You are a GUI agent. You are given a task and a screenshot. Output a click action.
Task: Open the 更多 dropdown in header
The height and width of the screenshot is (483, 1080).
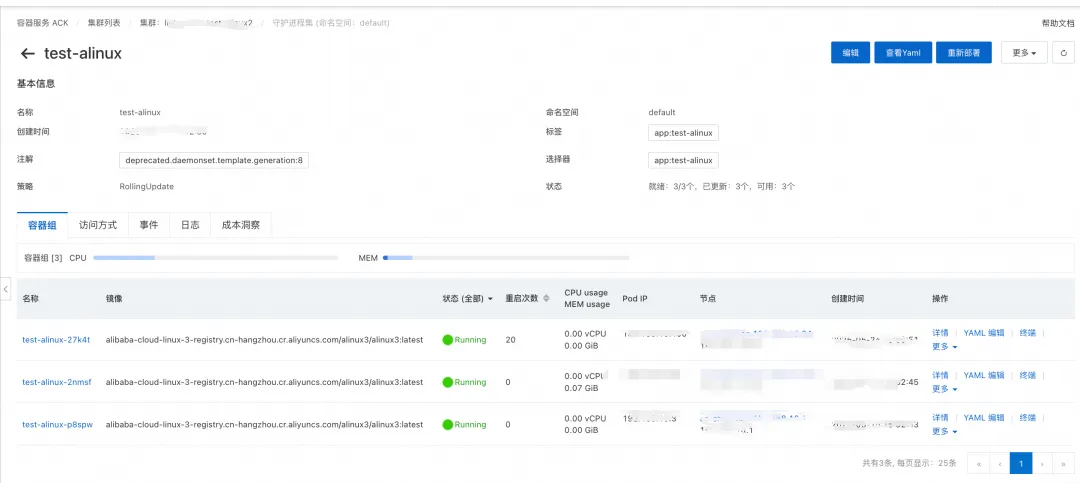pyautogui.click(x=1024, y=53)
